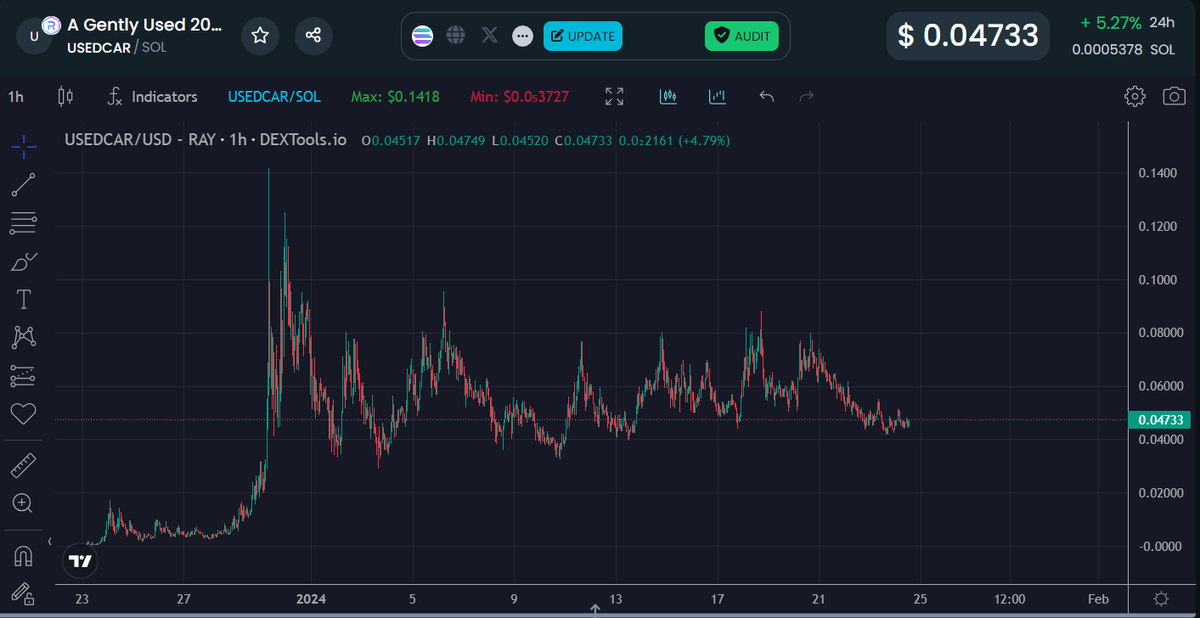Viewport: 1200px width, 618px height.
Task: Toggle the candlestick price chart view
Action: 669,97
